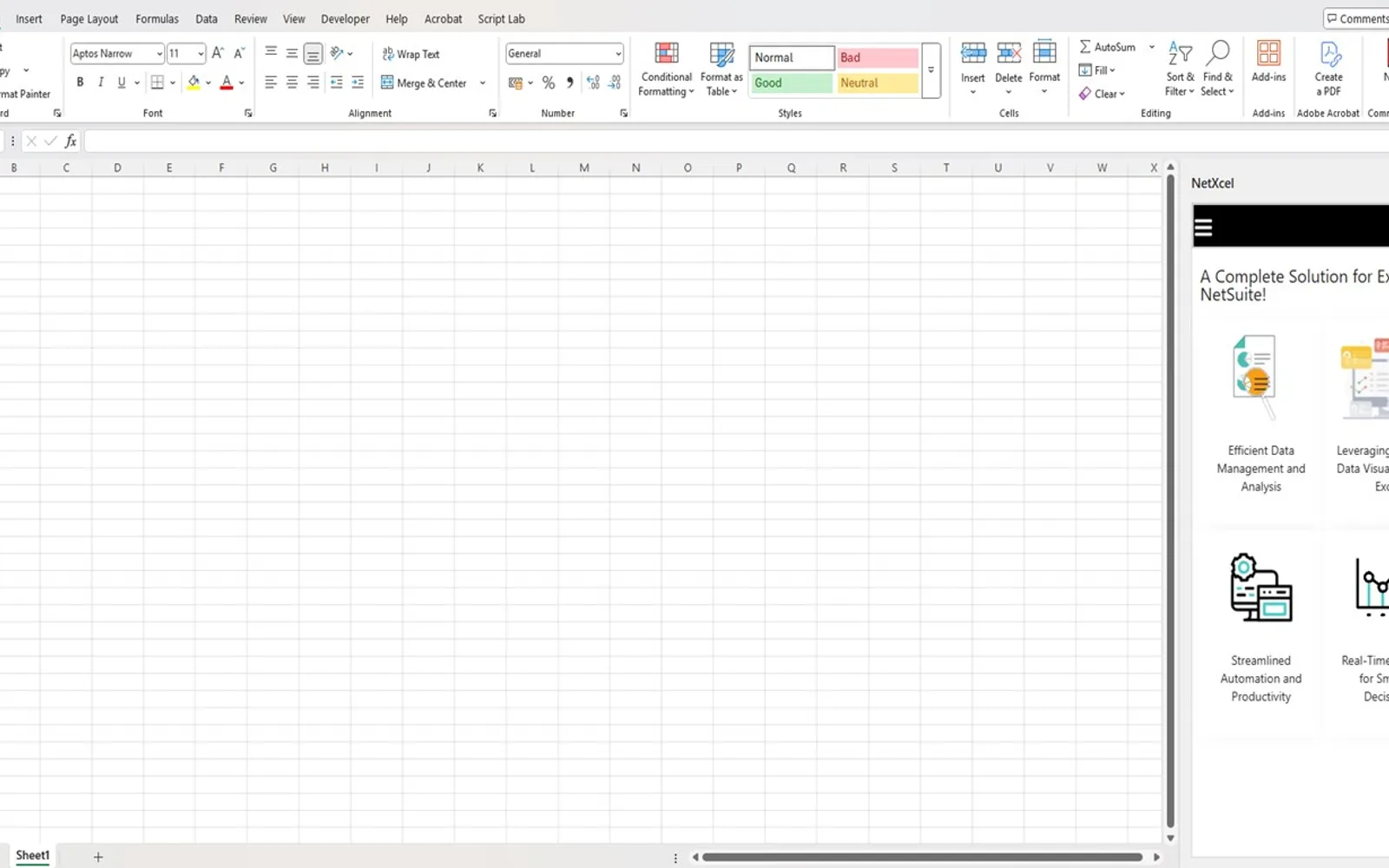Toggle bold formatting
Image resolution: width=1389 pixels, height=868 pixels.
pyautogui.click(x=80, y=82)
